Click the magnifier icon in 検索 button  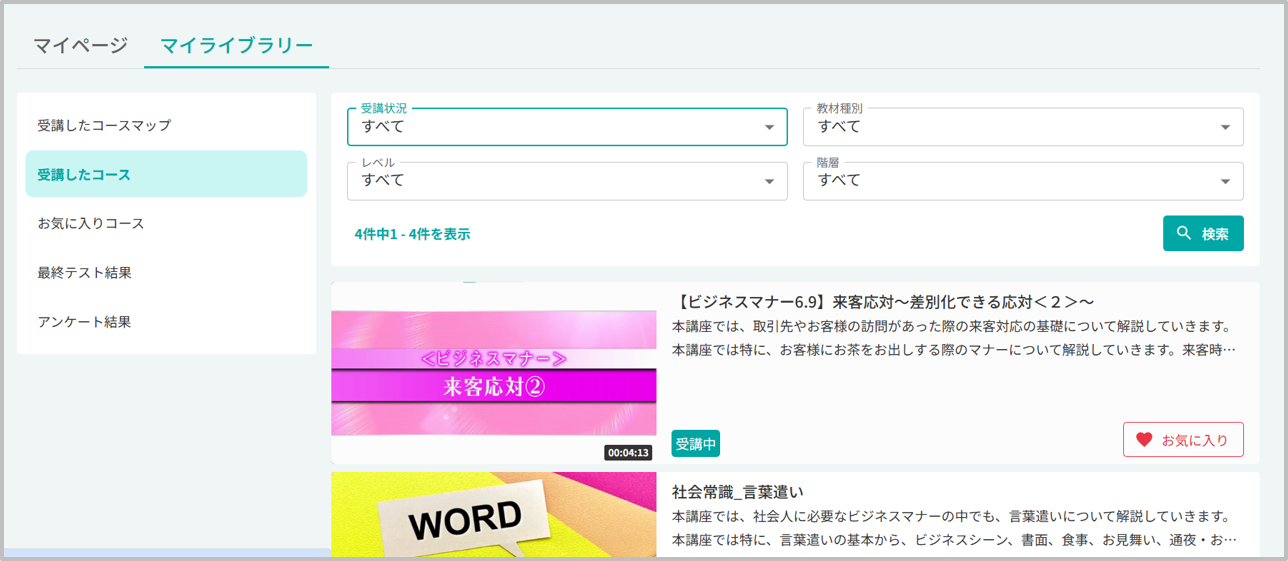click(x=1184, y=233)
